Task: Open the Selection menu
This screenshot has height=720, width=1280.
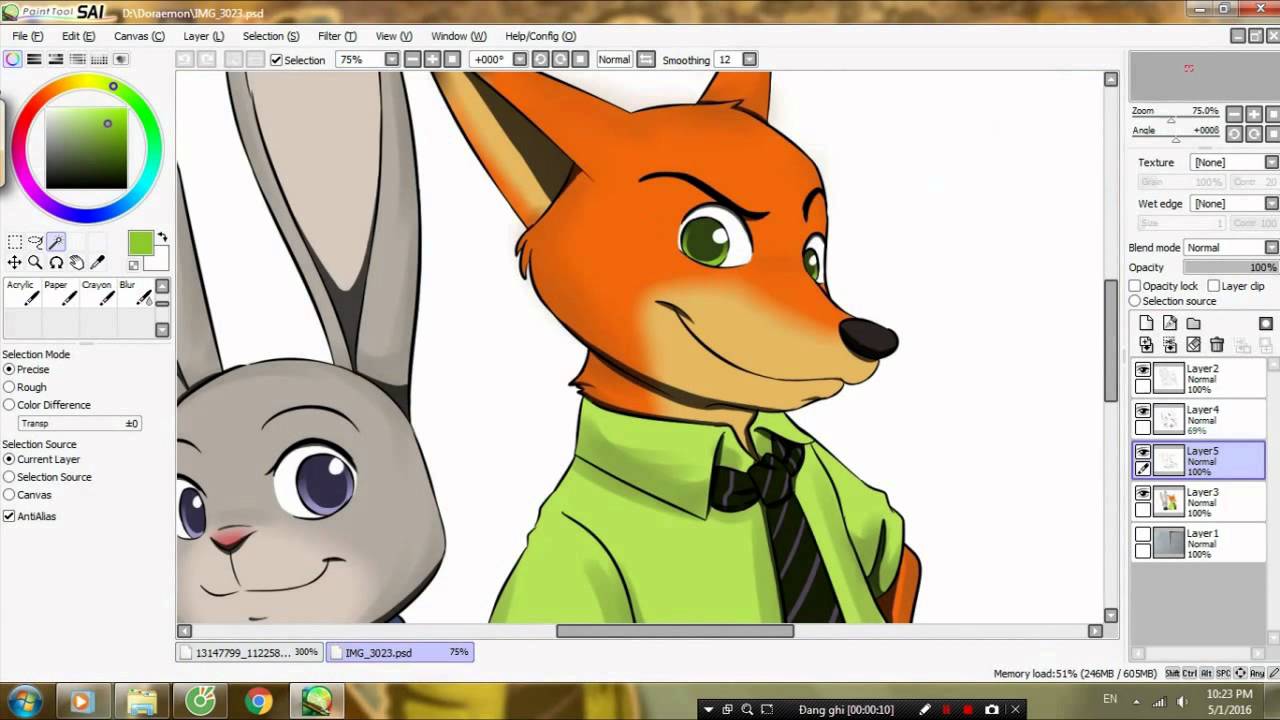Action: point(270,36)
